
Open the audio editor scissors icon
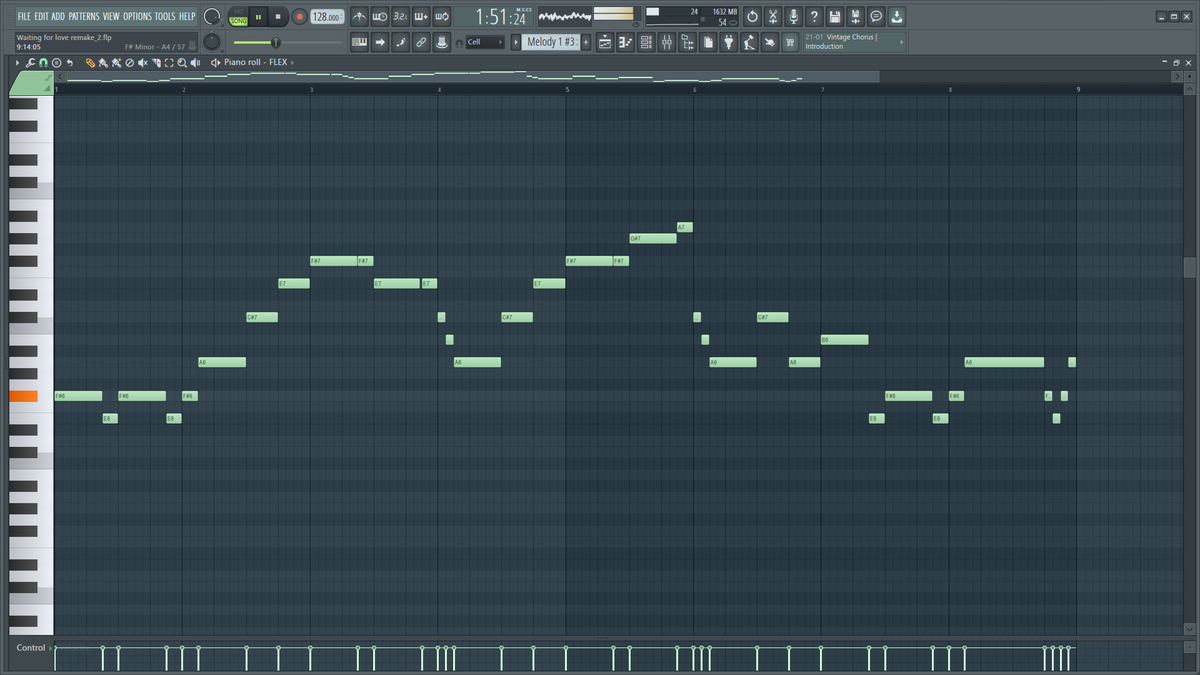773,17
